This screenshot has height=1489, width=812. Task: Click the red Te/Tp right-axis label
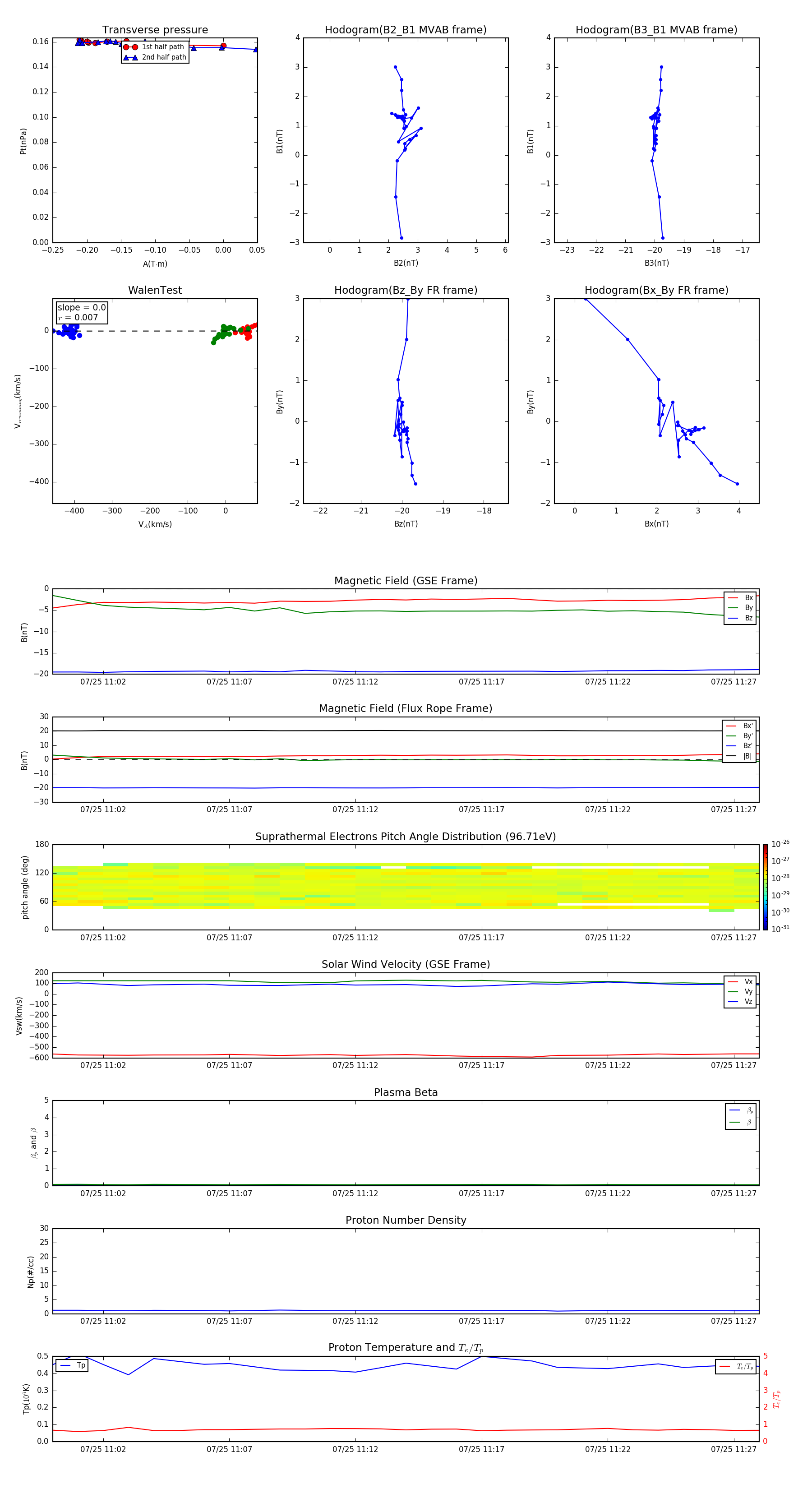click(x=776, y=1399)
